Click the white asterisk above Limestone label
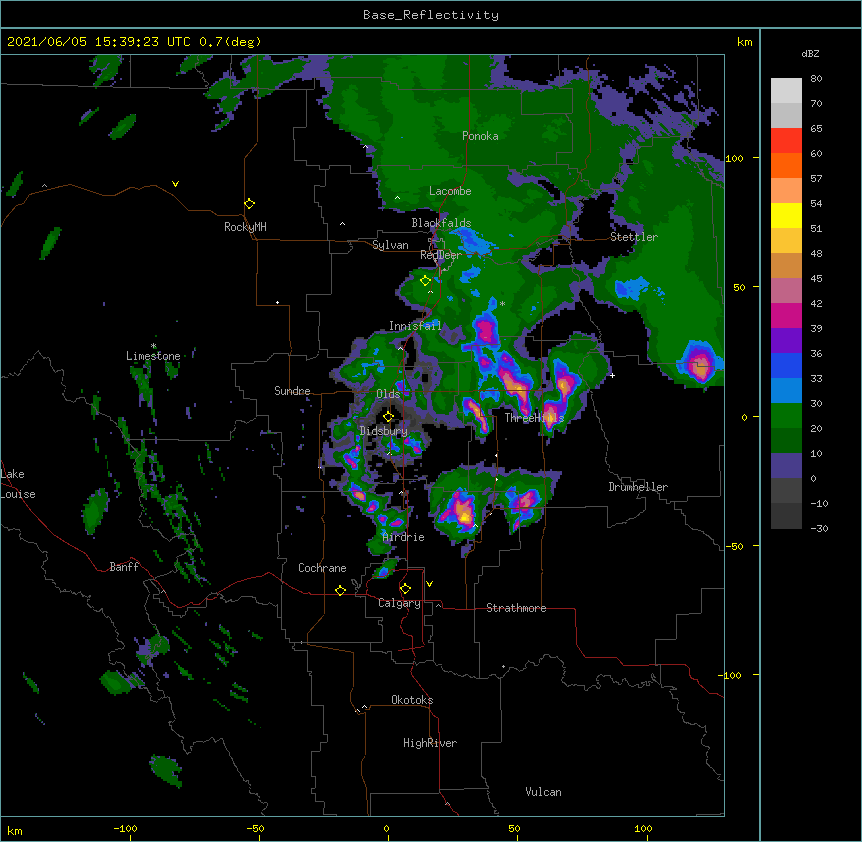Image resolution: width=862 pixels, height=842 pixels. (153, 346)
